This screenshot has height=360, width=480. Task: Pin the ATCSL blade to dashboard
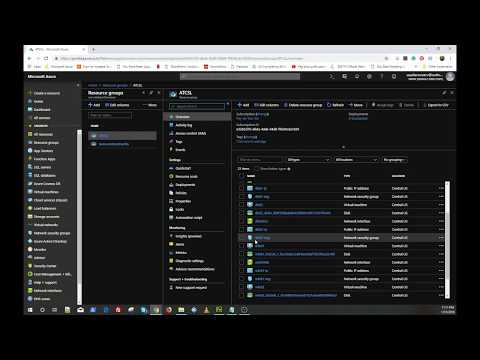[x=444, y=93]
